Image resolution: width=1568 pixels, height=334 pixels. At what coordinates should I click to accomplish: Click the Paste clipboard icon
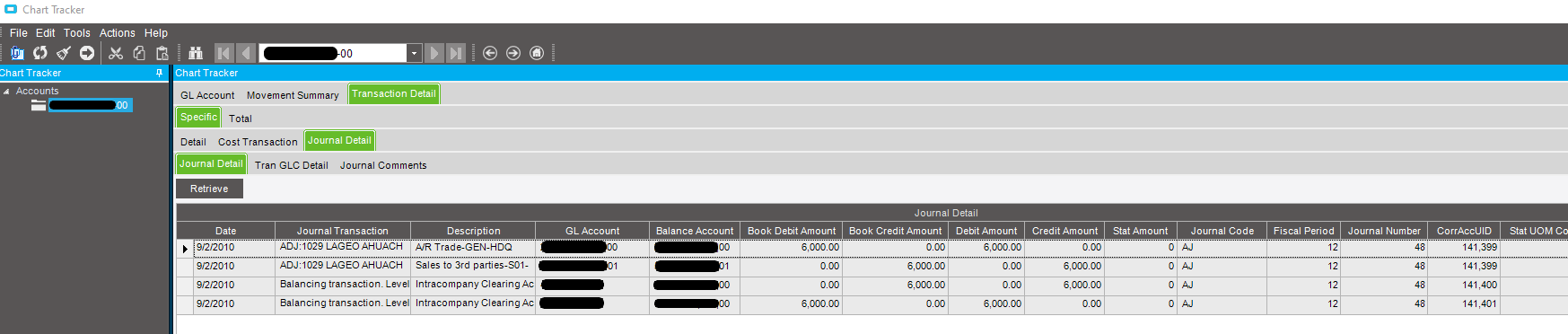tap(162, 53)
